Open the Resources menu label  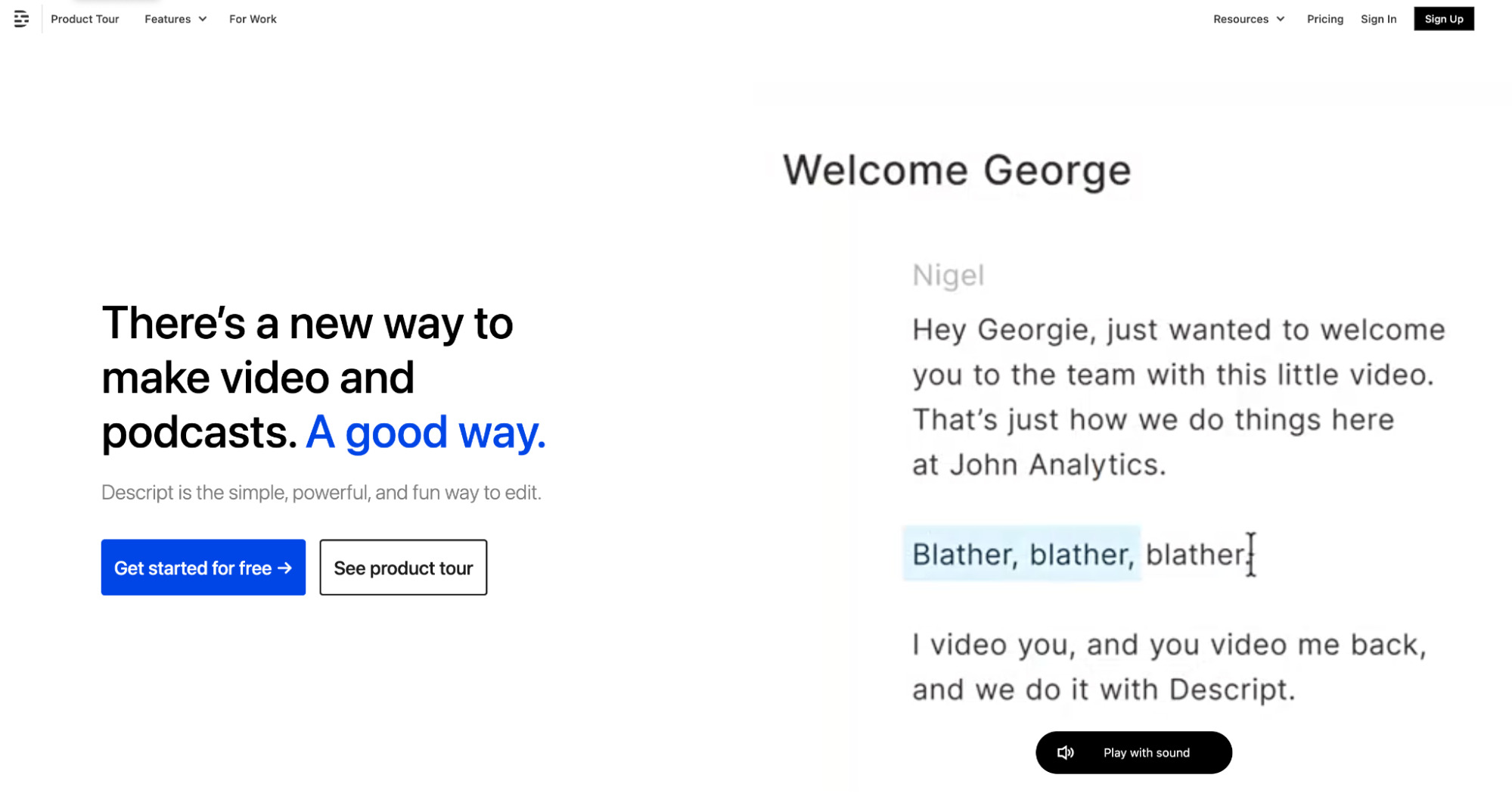1240,19
